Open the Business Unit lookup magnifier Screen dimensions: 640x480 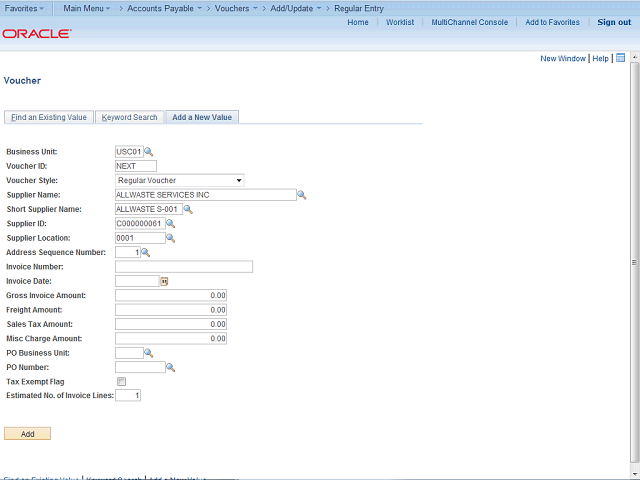pos(149,152)
